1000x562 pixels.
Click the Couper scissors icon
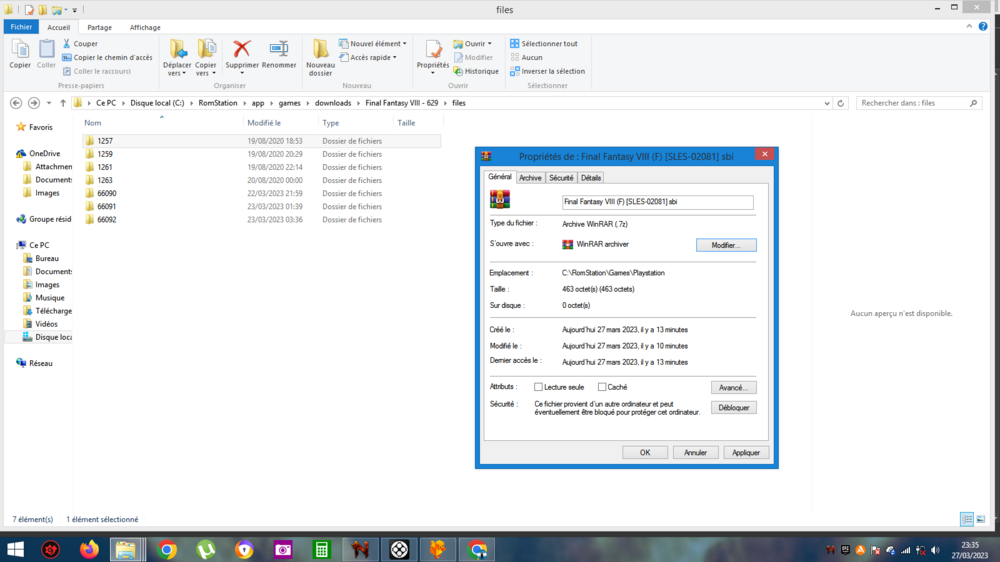67,44
